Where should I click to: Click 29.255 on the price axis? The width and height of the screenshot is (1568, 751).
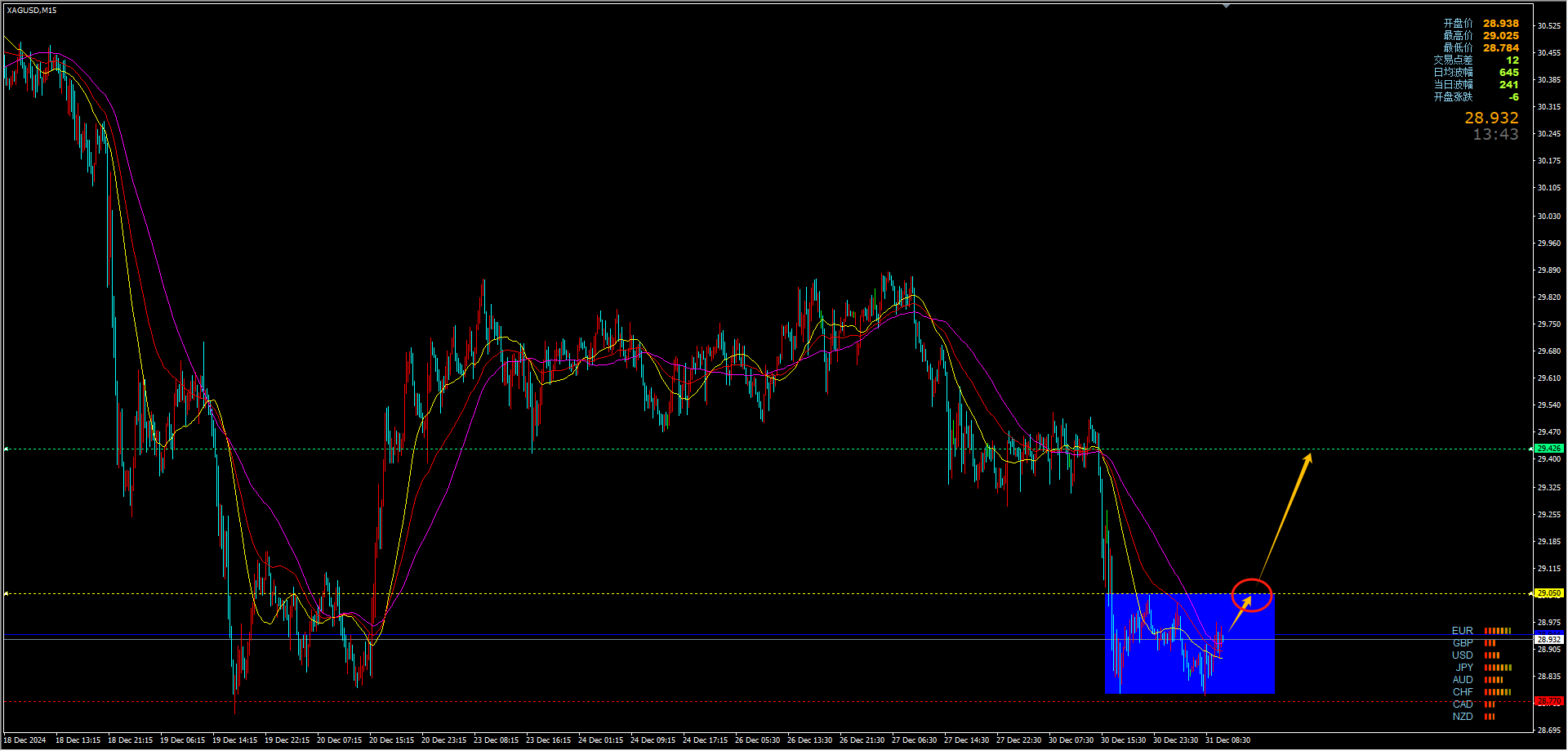1549,515
